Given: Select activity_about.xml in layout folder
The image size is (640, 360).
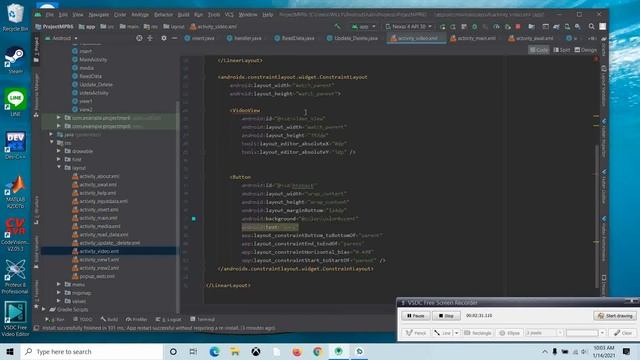Looking at the screenshot, I should point(99,176).
